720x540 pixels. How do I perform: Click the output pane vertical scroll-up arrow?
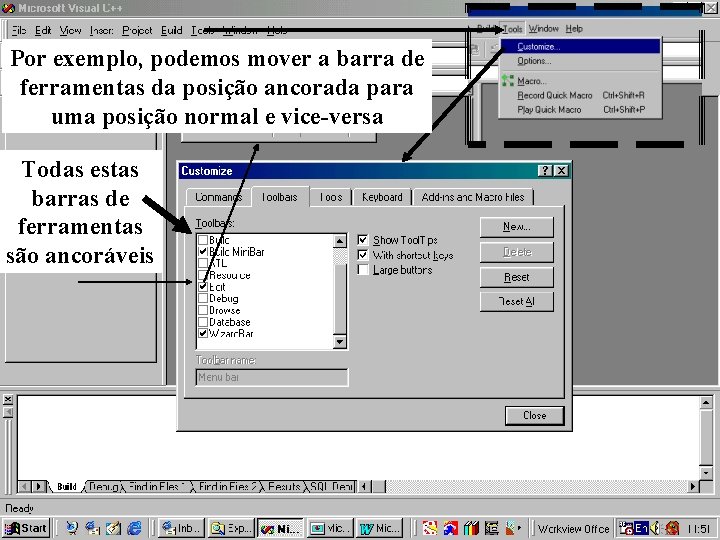(x=706, y=403)
